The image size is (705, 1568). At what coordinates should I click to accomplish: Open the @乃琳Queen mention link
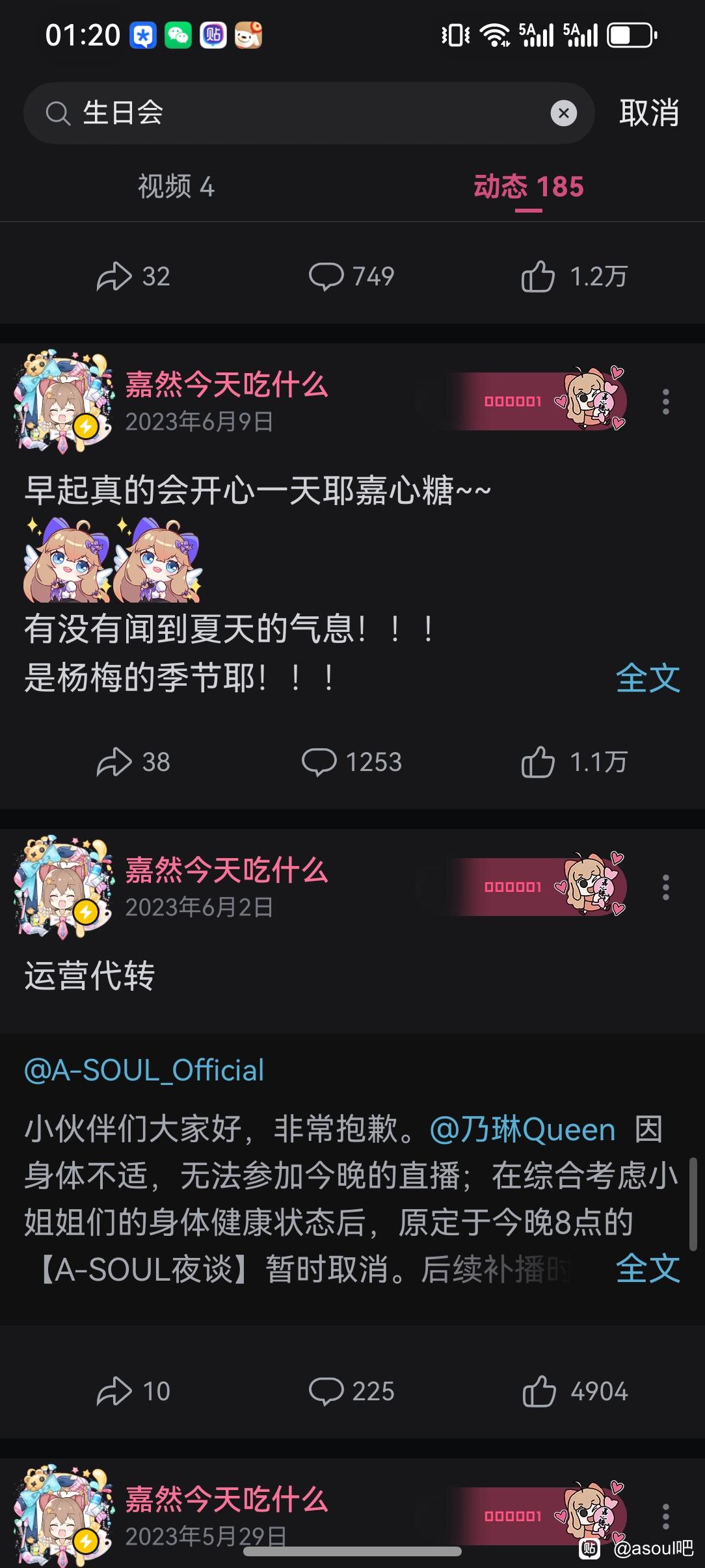coord(522,1130)
